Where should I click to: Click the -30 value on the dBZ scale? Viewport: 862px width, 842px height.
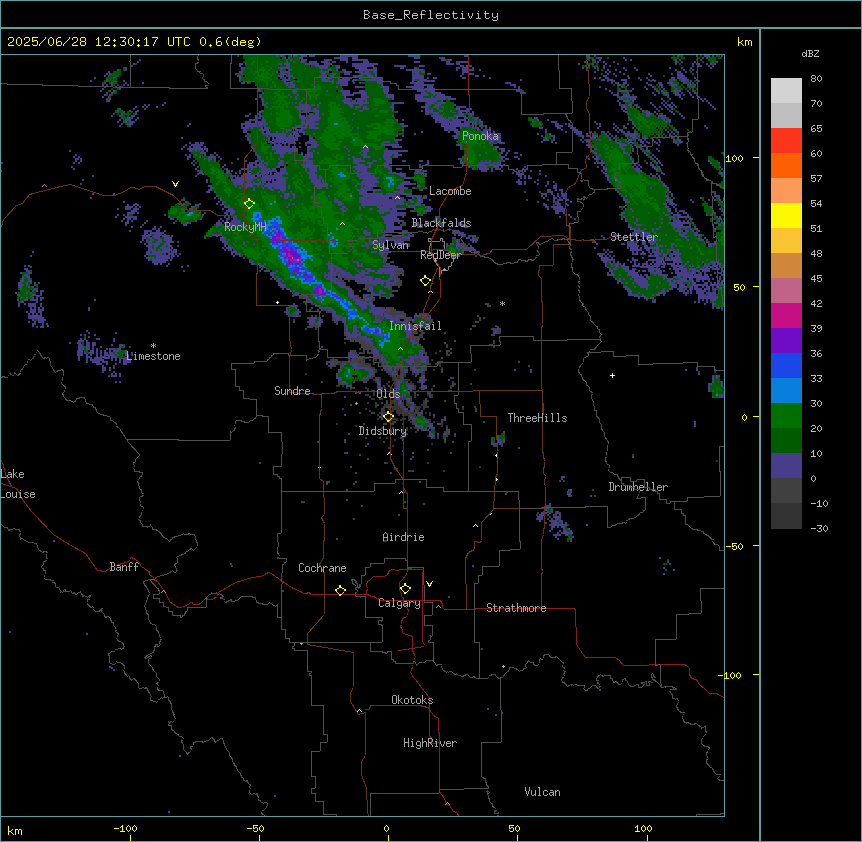(x=819, y=528)
